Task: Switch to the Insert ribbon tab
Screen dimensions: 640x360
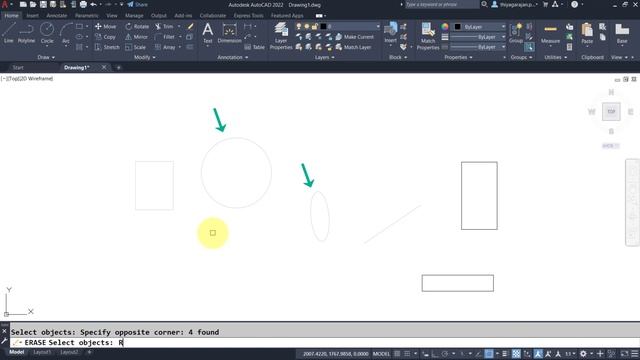Action: click(32, 16)
